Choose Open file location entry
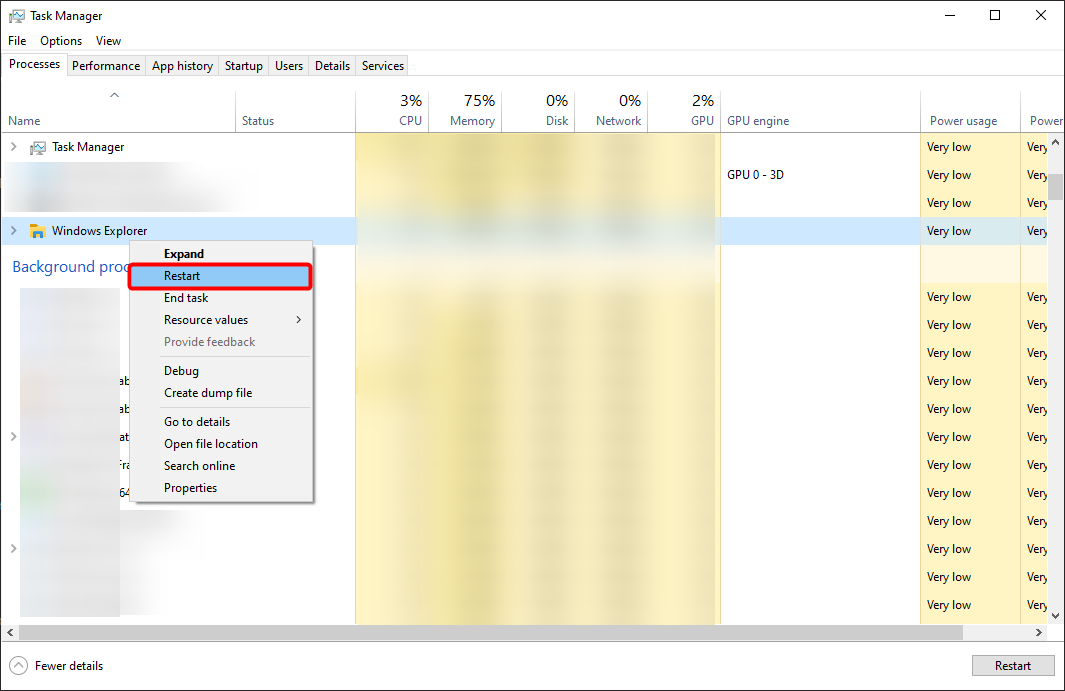Screen dimensions: 1065x691 pos(210,444)
